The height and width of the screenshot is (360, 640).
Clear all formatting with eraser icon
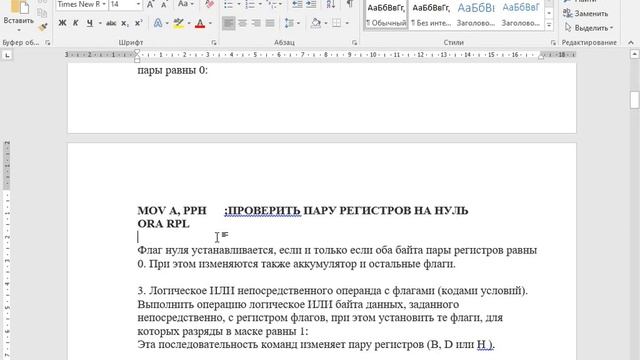209,4
